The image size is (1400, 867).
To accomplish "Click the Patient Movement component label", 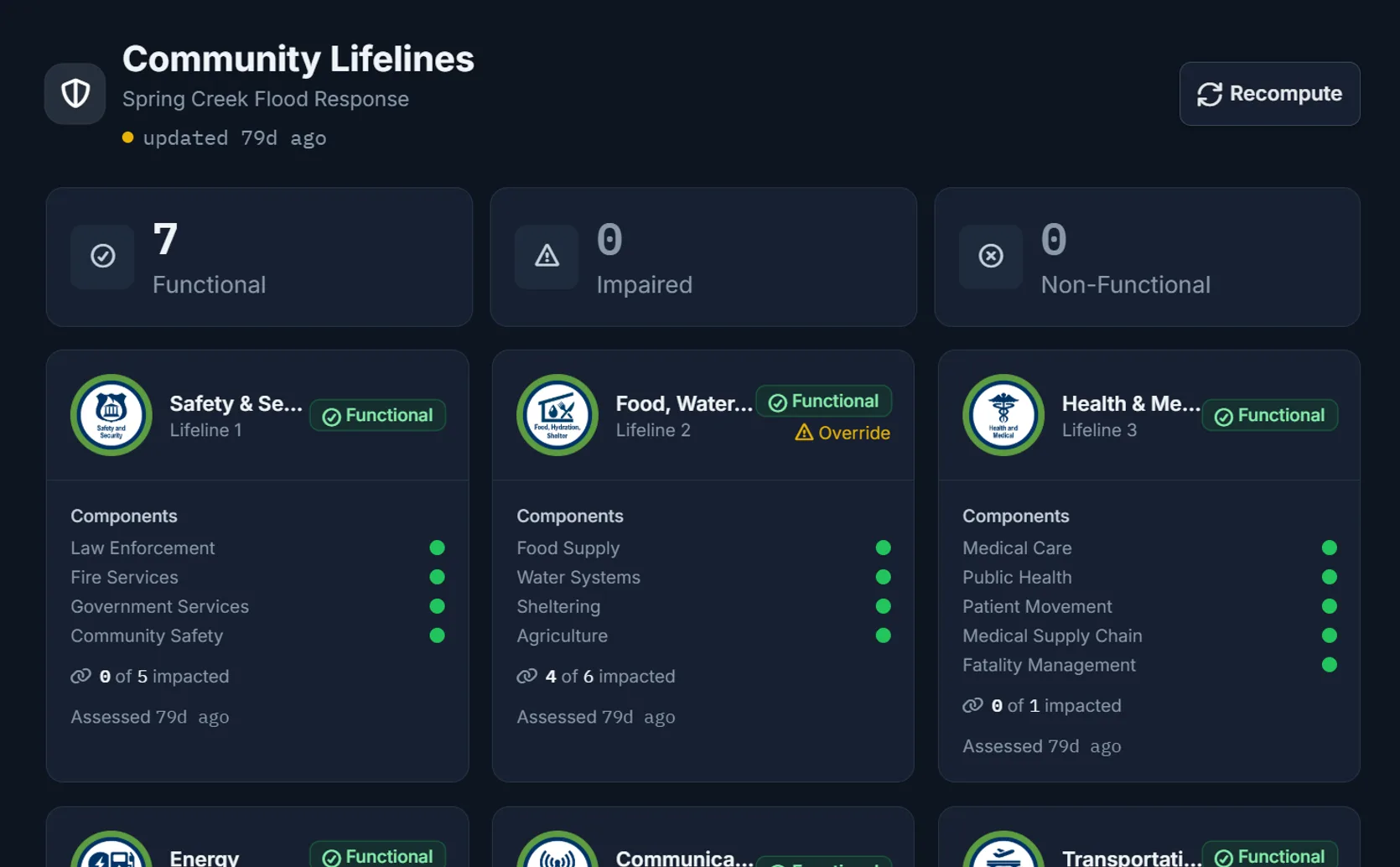I will pyautogui.click(x=1037, y=606).
